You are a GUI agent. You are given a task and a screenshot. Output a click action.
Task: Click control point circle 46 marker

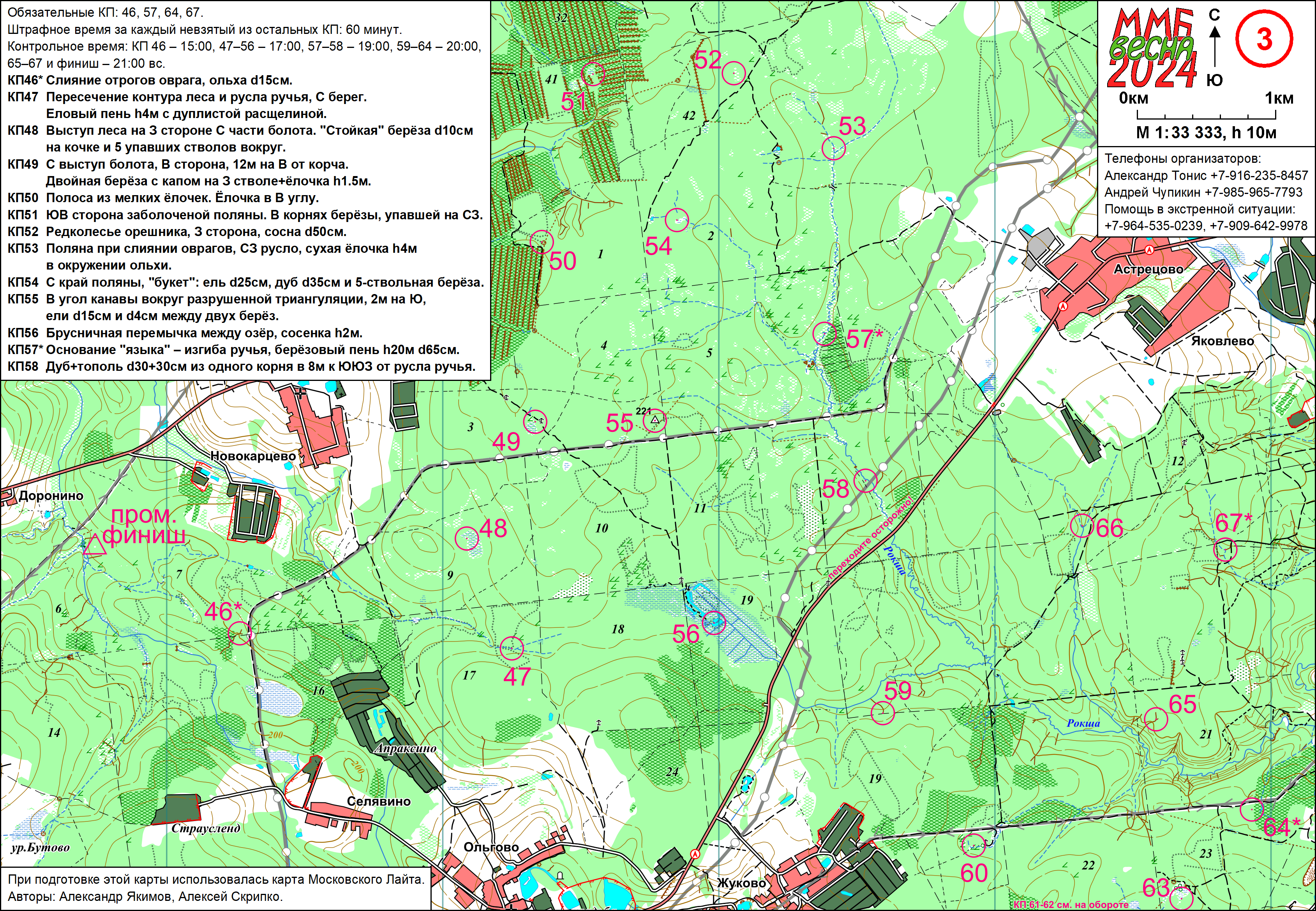point(240,634)
